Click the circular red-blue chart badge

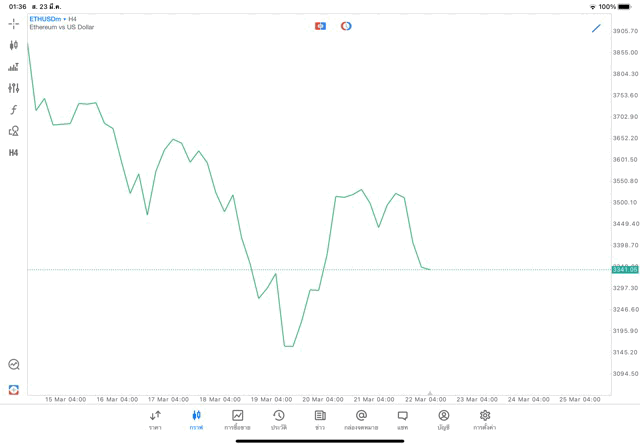click(346, 26)
